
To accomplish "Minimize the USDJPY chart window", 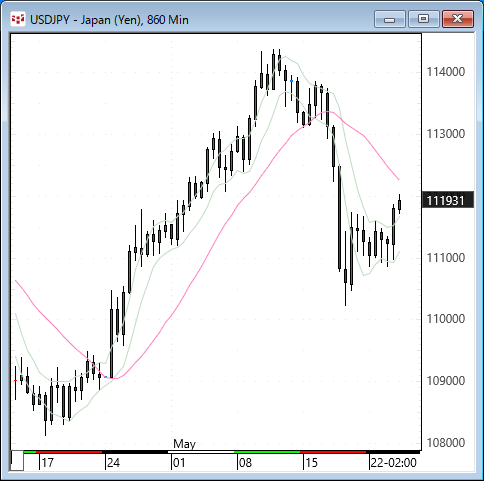I will click(x=389, y=19).
